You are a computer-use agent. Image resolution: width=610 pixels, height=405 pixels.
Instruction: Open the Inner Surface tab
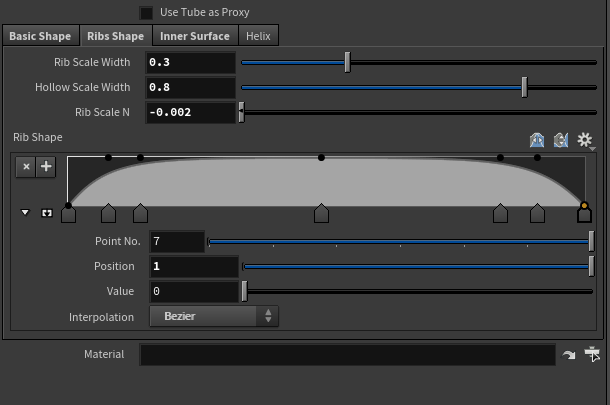pyautogui.click(x=195, y=36)
